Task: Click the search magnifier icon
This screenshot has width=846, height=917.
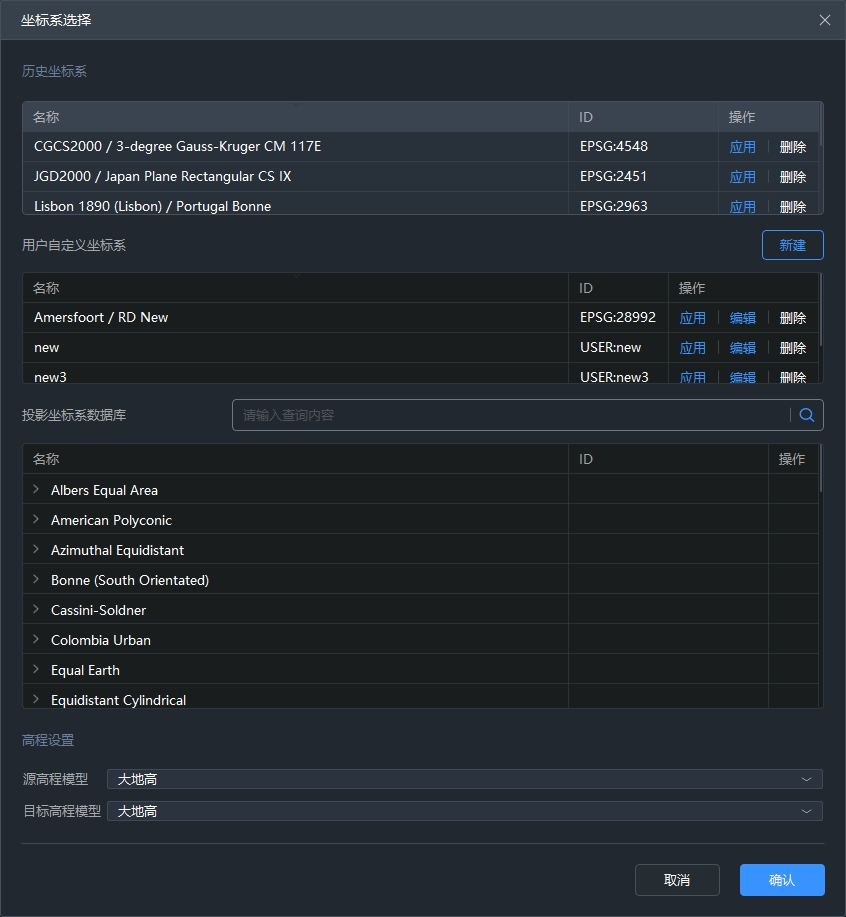Action: point(807,415)
